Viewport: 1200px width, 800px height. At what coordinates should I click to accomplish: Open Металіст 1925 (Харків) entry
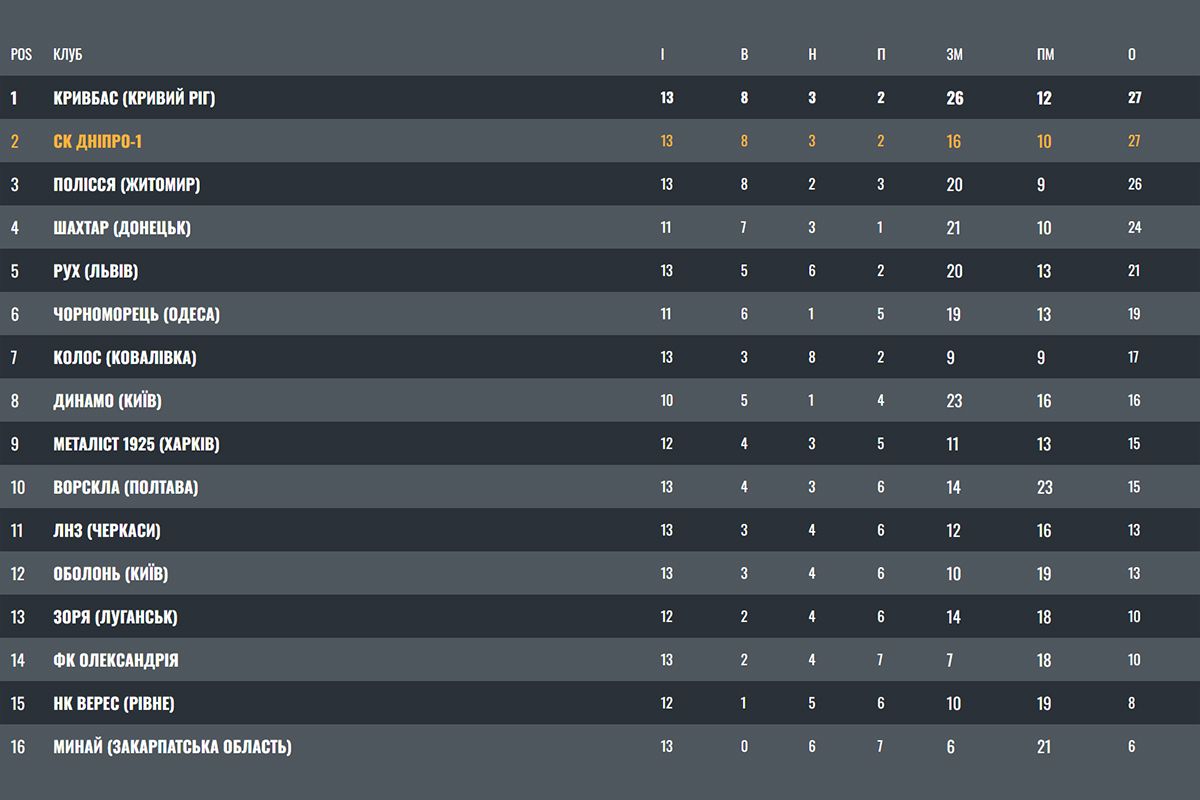coord(136,444)
